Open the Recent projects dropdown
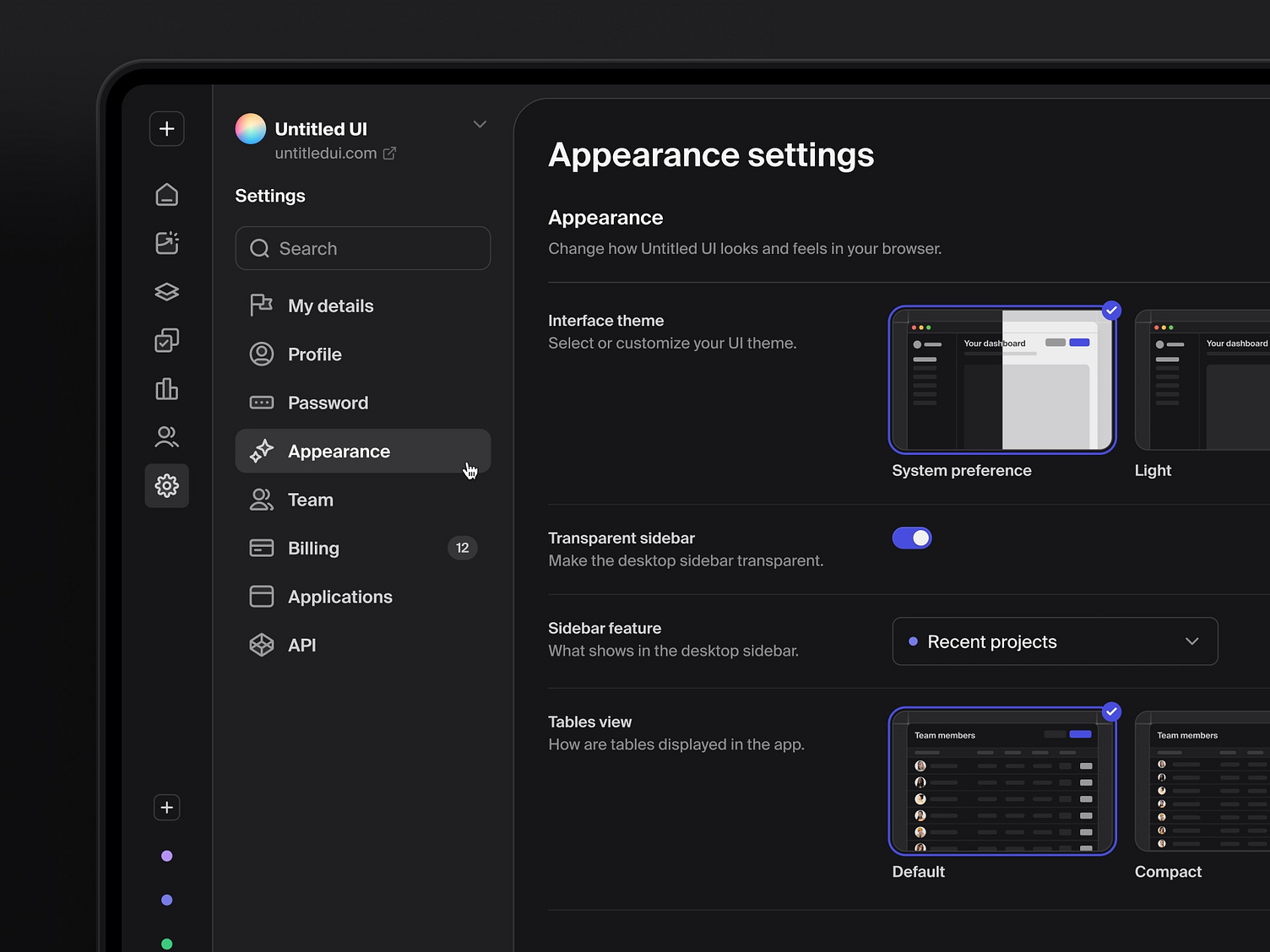Viewport: 1270px width, 952px height. click(x=1054, y=641)
